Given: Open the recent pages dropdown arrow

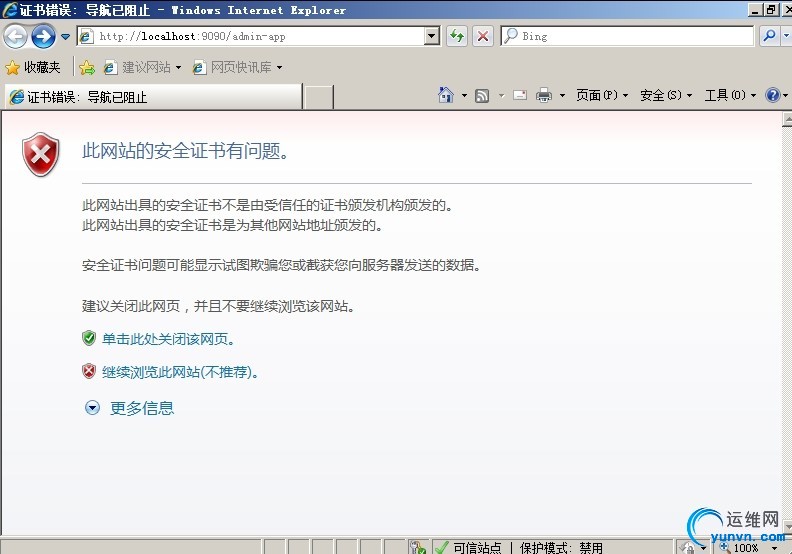Looking at the screenshot, I should [66, 36].
